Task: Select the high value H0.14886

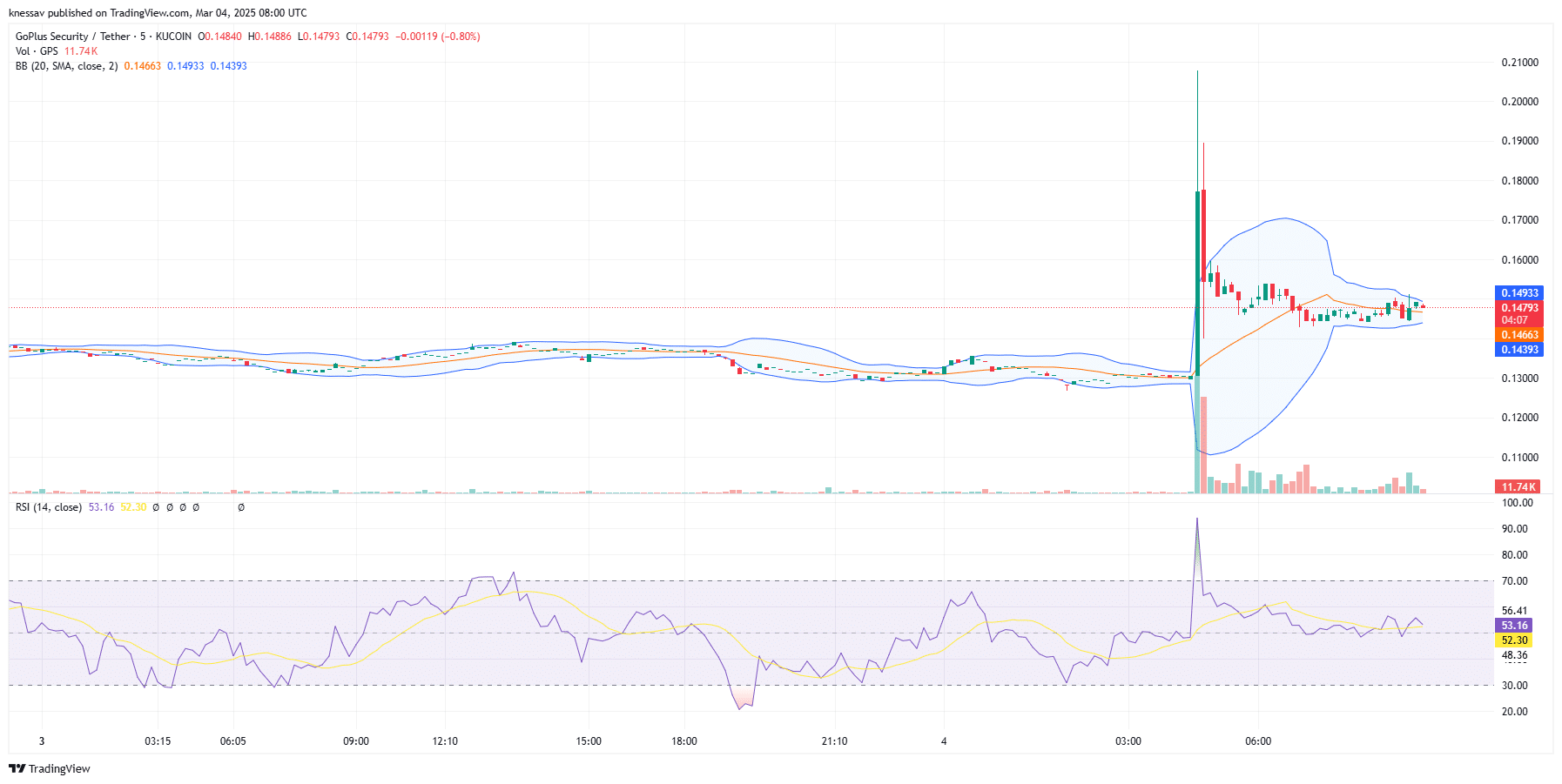Action: click(x=270, y=37)
